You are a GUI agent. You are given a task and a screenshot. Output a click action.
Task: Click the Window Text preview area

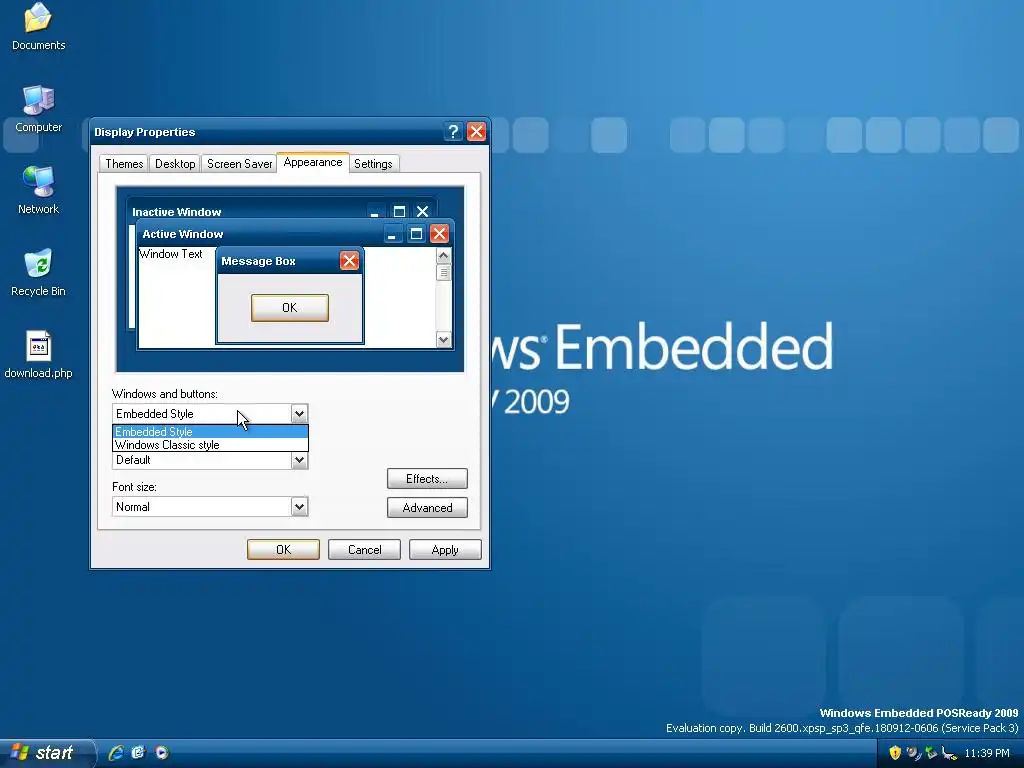pyautogui.click(x=171, y=254)
